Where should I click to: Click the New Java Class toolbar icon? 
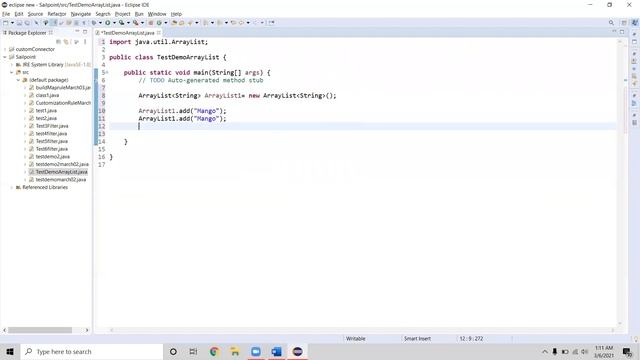click(159, 23)
